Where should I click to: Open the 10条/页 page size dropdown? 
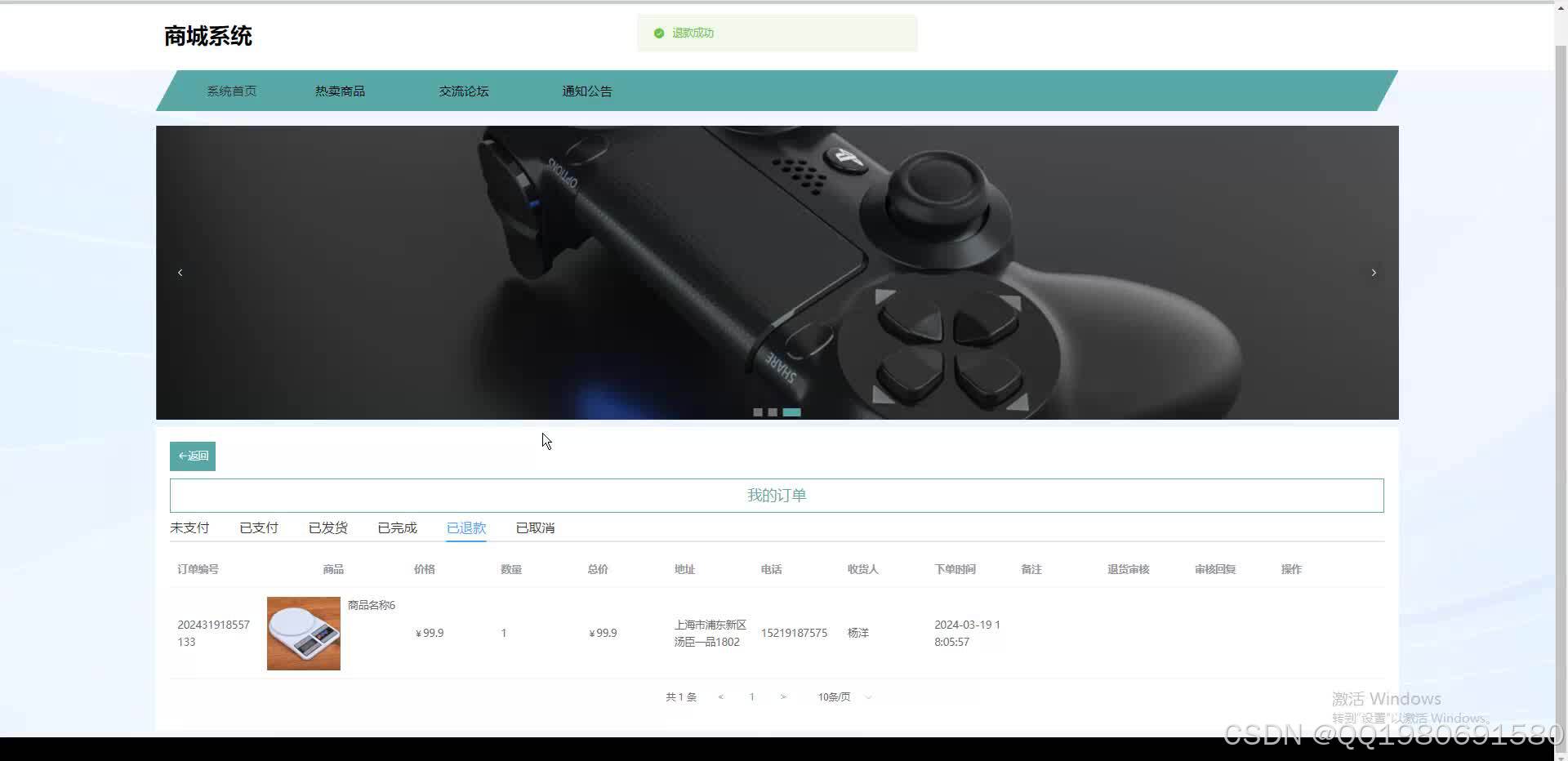pos(844,697)
